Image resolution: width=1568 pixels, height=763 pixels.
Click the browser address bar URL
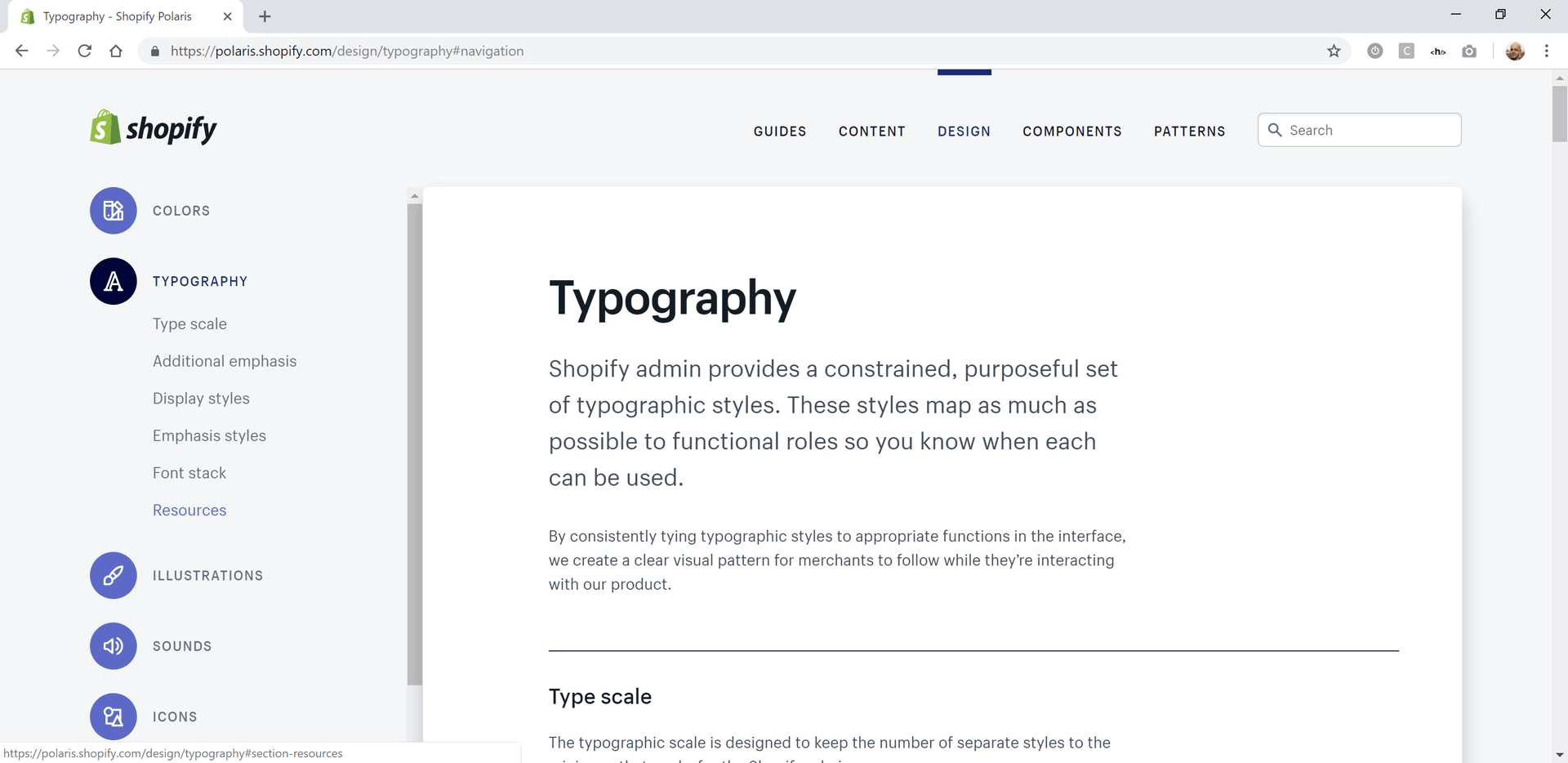click(347, 51)
